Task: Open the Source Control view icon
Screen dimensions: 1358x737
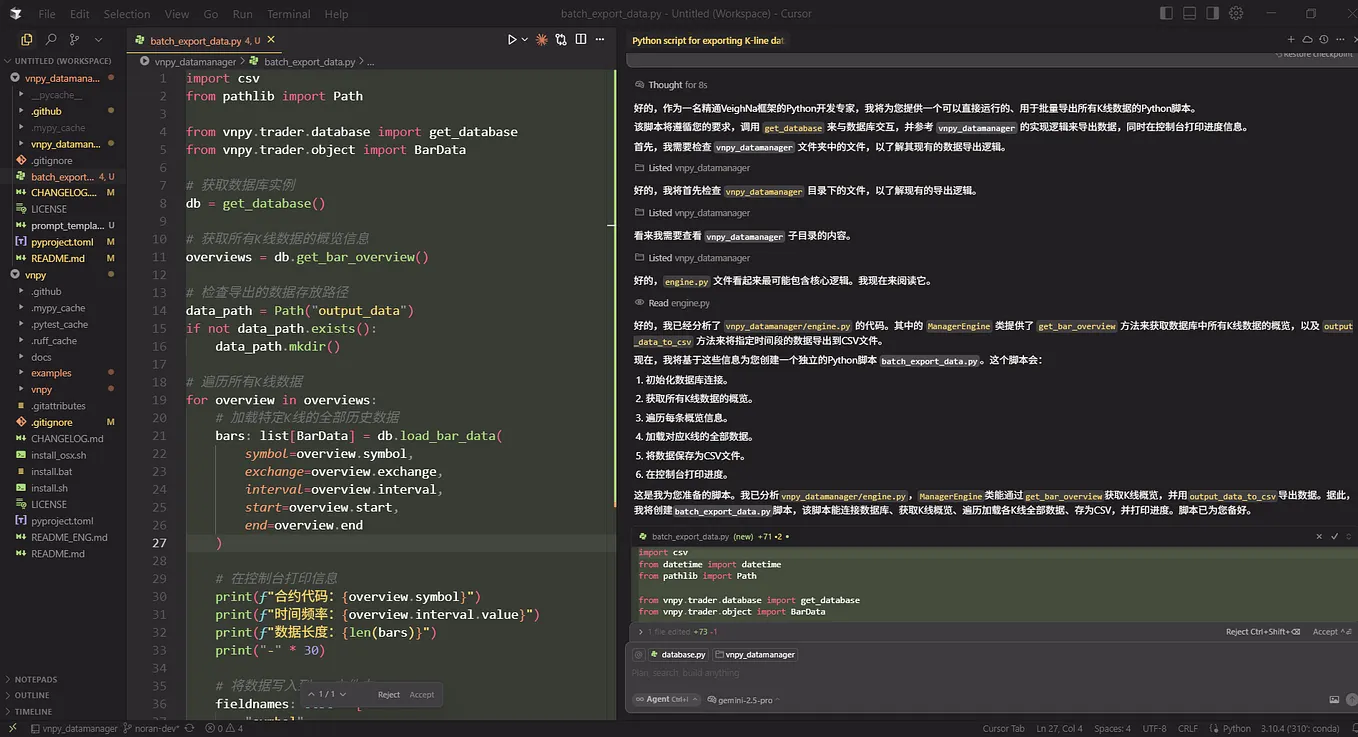Action: pyautogui.click(x=74, y=39)
